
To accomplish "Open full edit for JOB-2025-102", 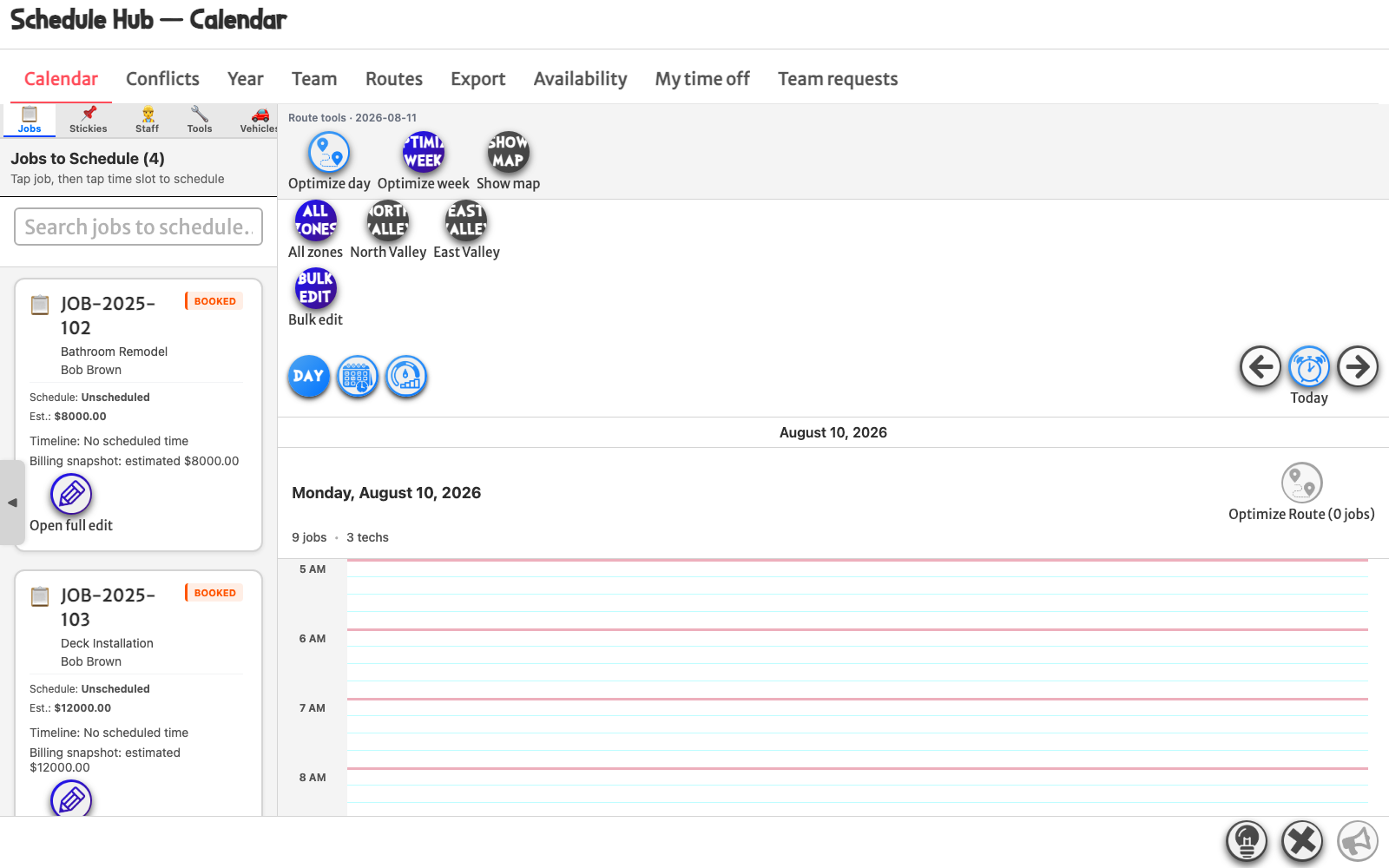I will pyautogui.click(x=71, y=495).
